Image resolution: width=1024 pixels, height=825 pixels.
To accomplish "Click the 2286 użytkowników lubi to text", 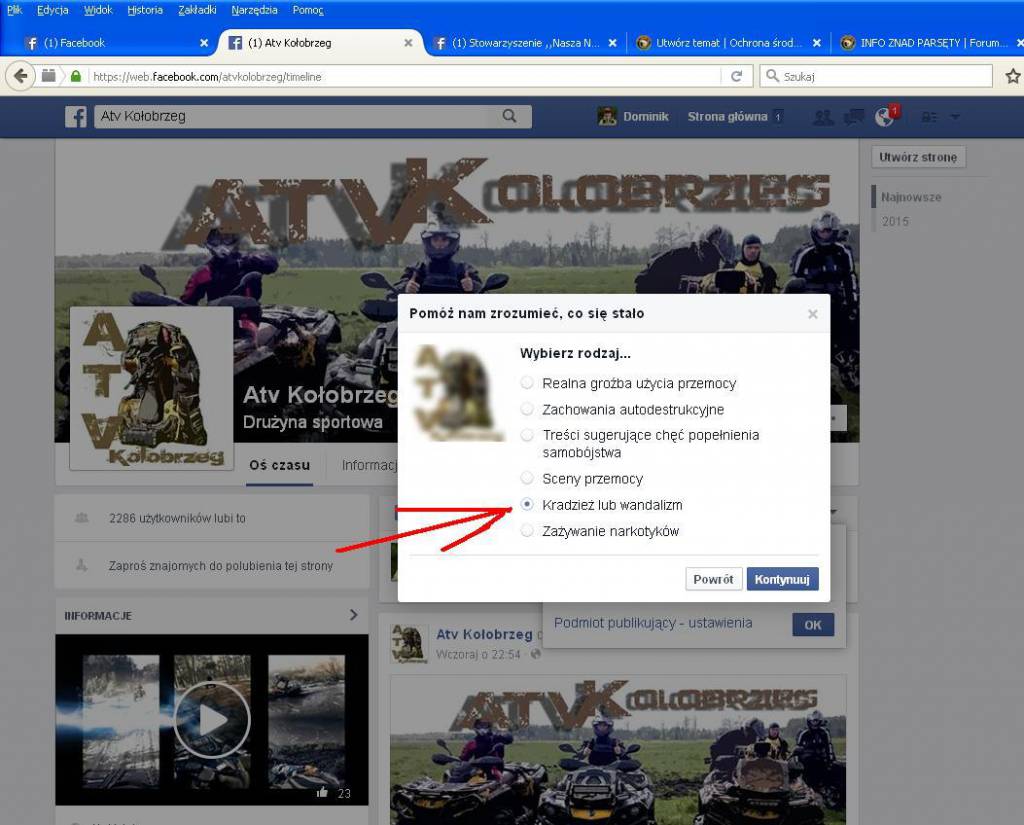I will pyautogui.click(x=178, y=518).
